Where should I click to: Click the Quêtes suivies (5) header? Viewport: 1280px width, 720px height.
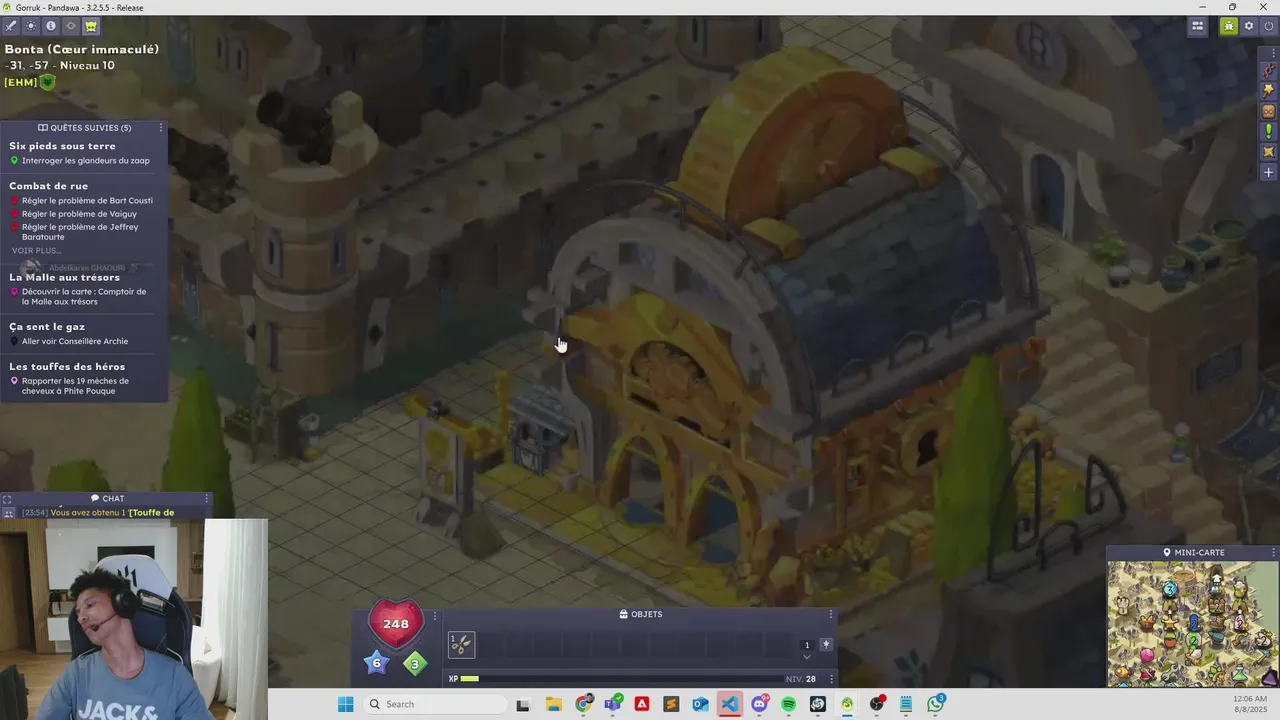click(84, 128)
